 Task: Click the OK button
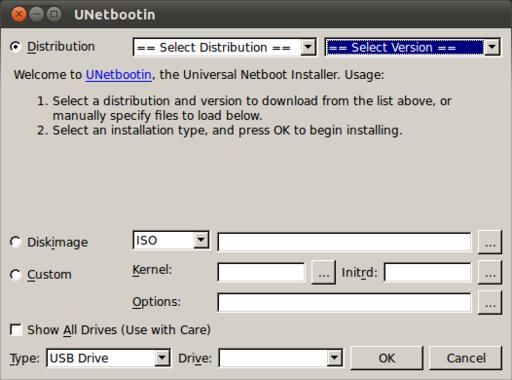387,358
